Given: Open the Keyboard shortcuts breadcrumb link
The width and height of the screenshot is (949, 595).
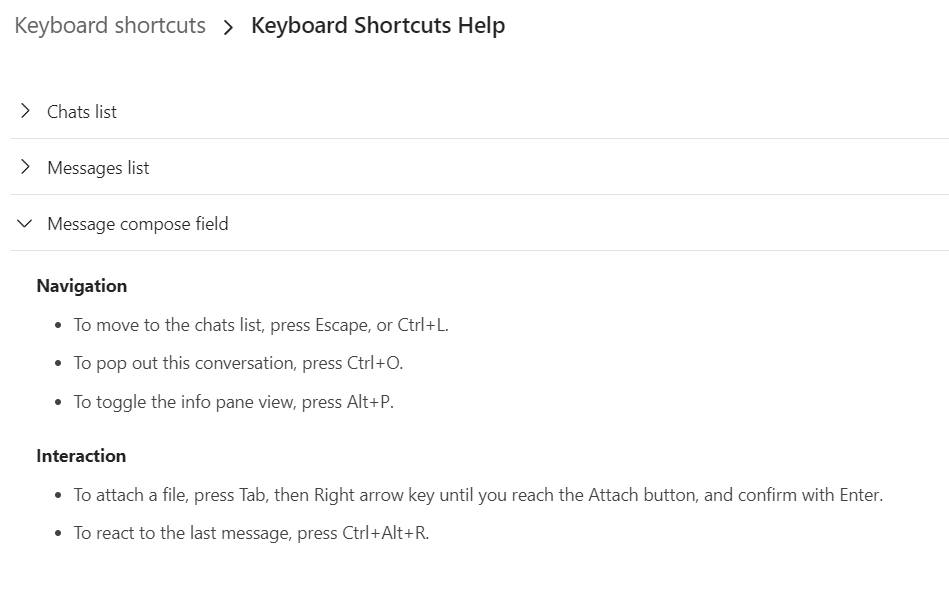Looking at the screenshot, I should coord(109,25).
